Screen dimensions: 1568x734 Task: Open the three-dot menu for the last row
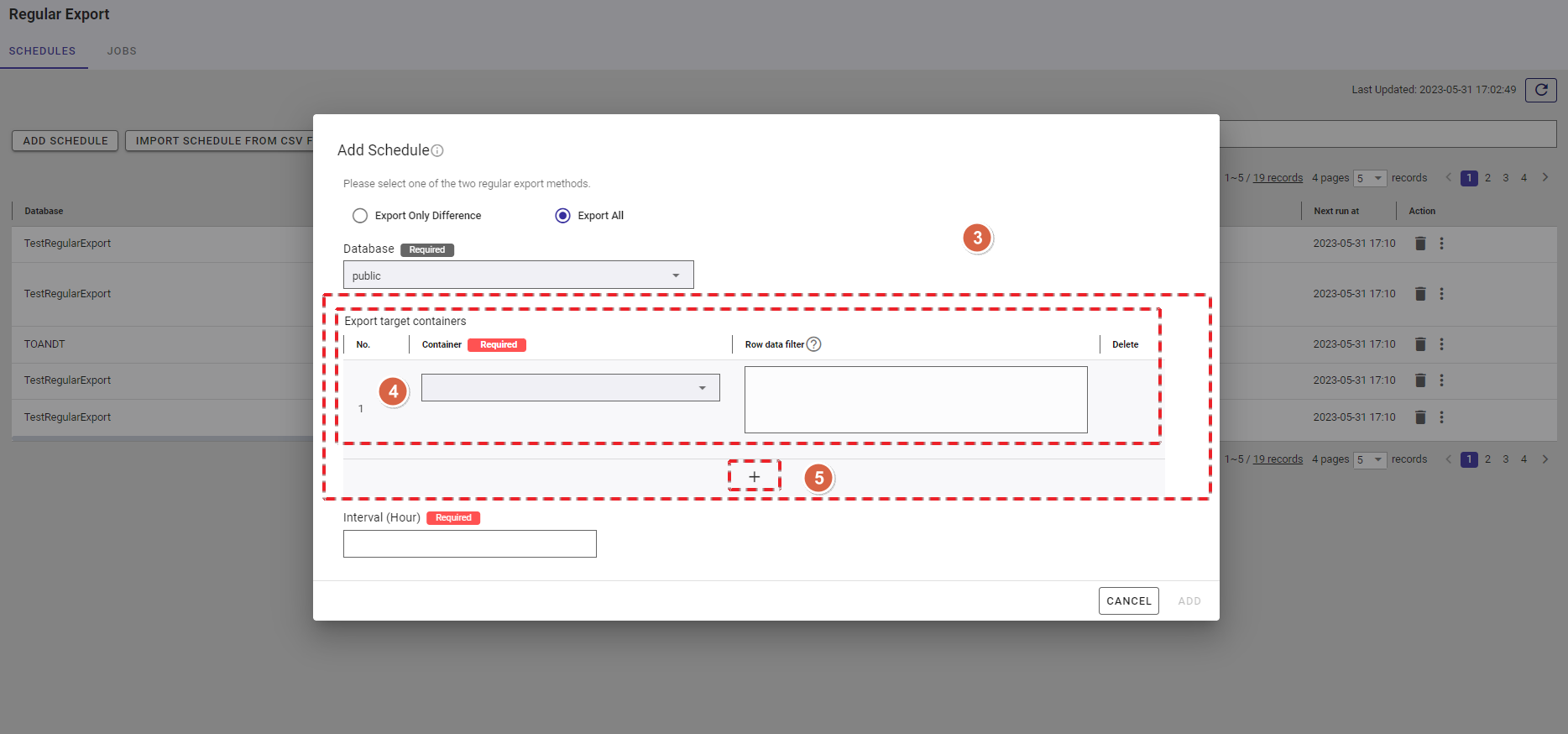(x=1441, y=417)
